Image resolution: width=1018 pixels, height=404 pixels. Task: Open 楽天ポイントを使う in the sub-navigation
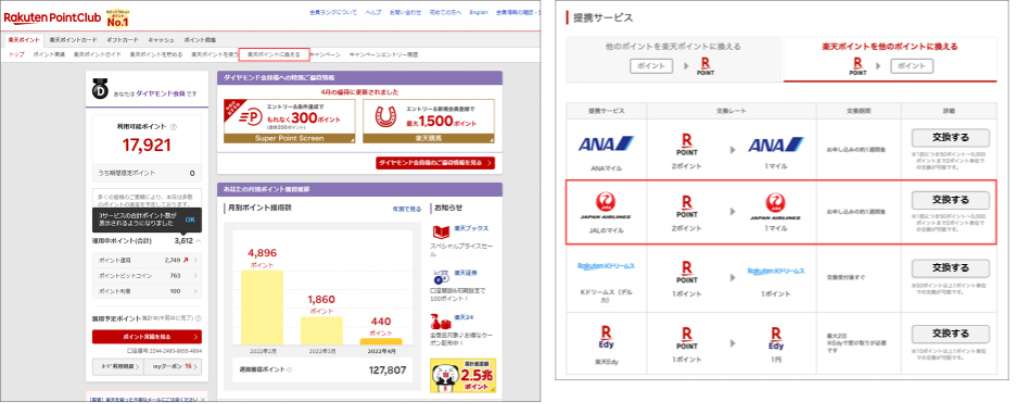point(214,55)
